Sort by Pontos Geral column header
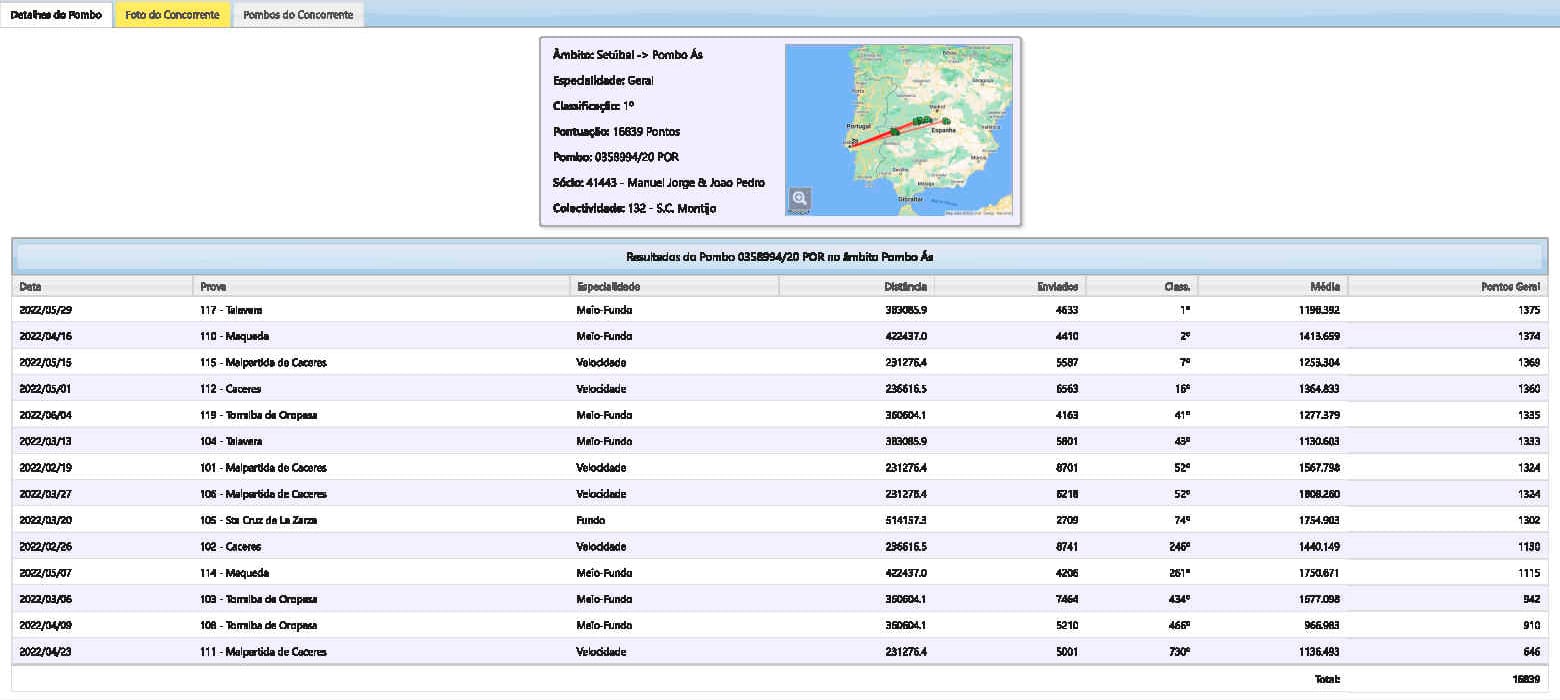 point(1448,287)
